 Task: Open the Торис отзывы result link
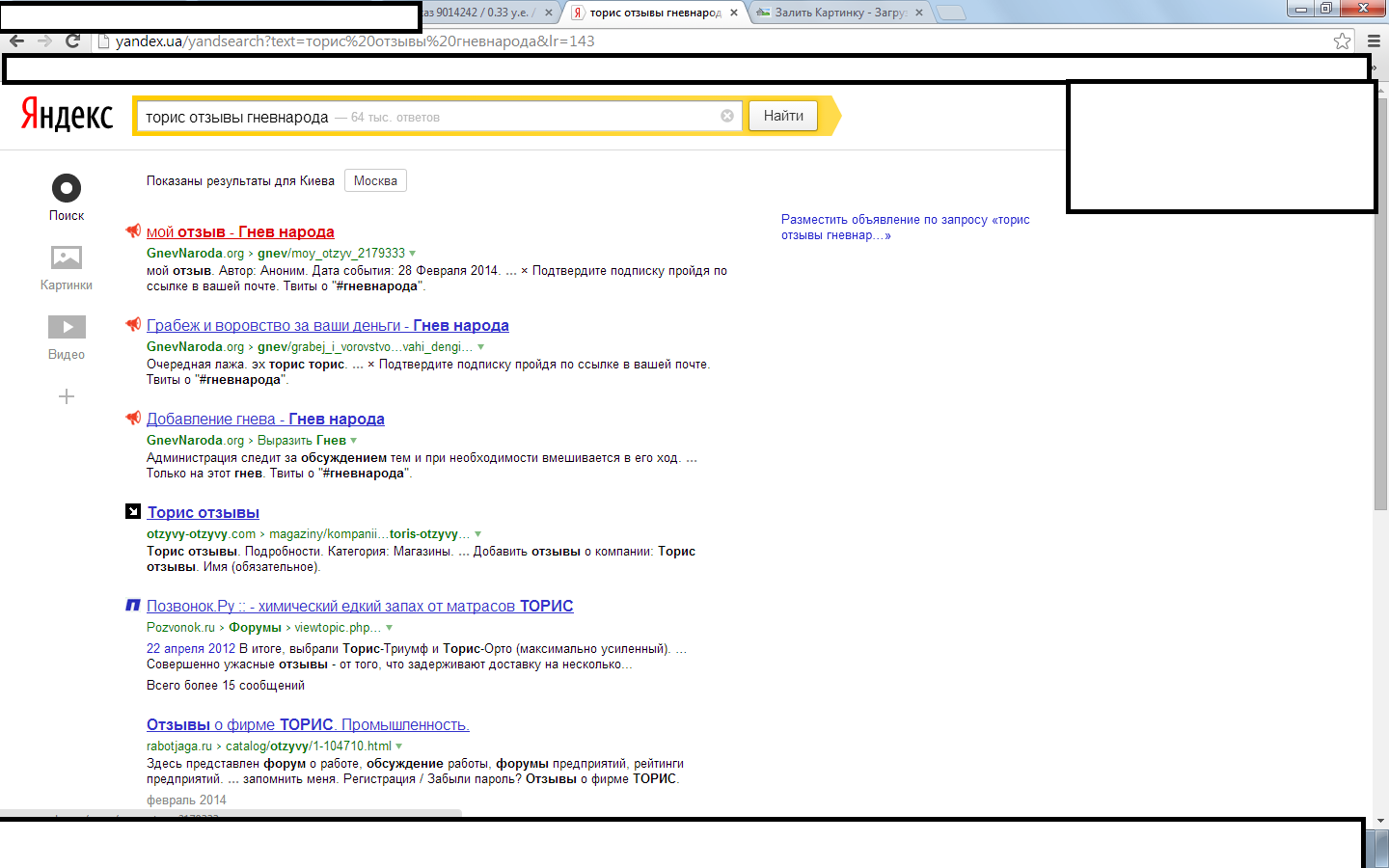point(204,512)
